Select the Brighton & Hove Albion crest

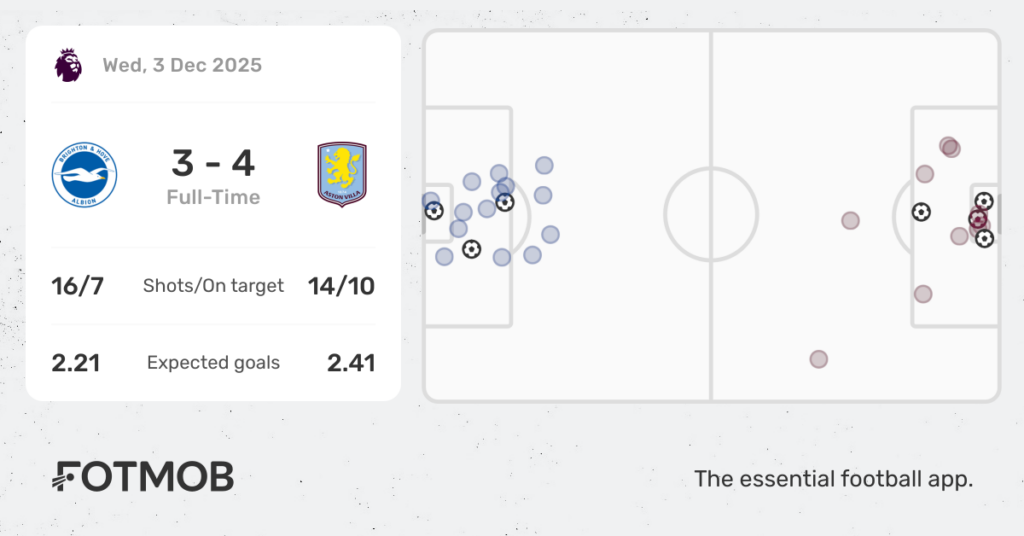[85, 175]
